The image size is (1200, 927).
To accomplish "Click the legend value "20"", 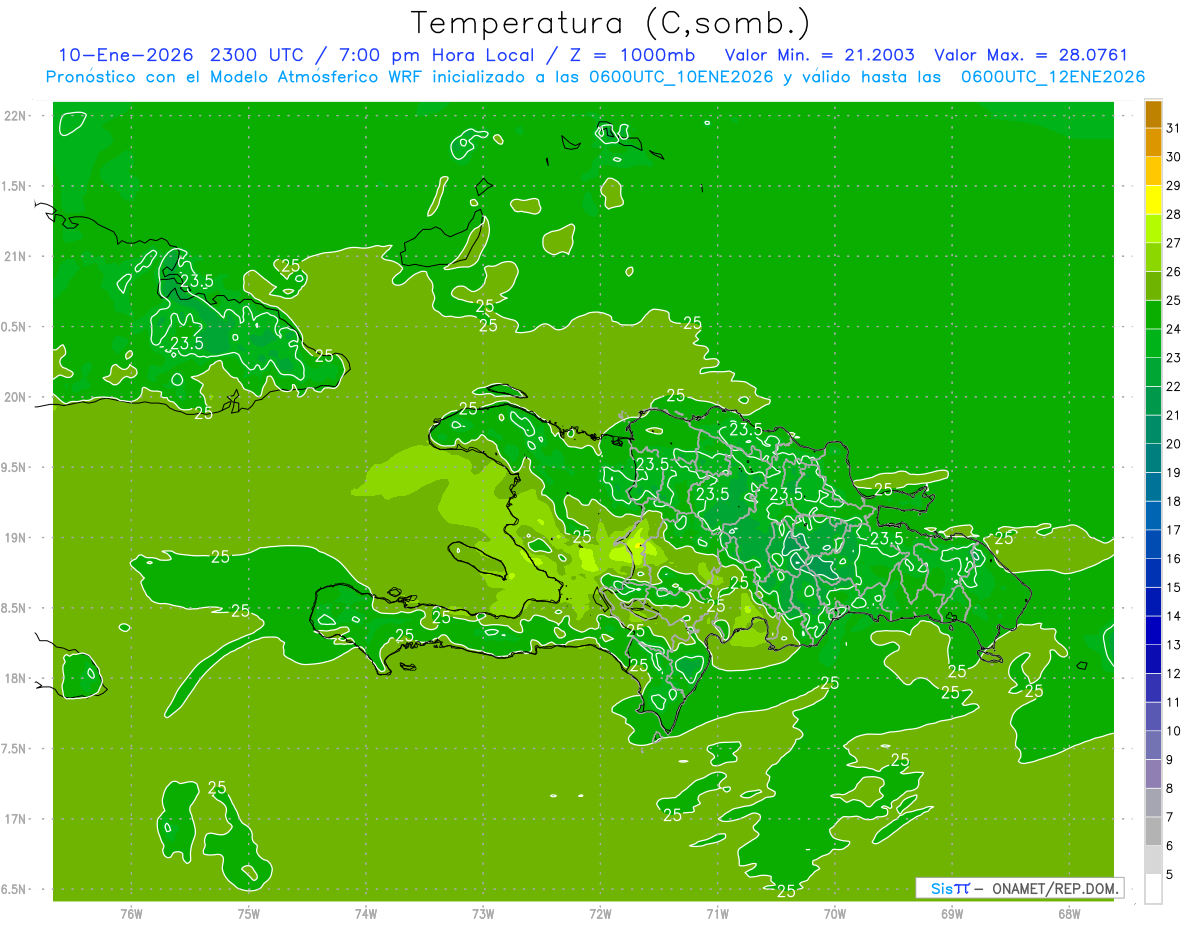I will click(x=1174, y=444).
